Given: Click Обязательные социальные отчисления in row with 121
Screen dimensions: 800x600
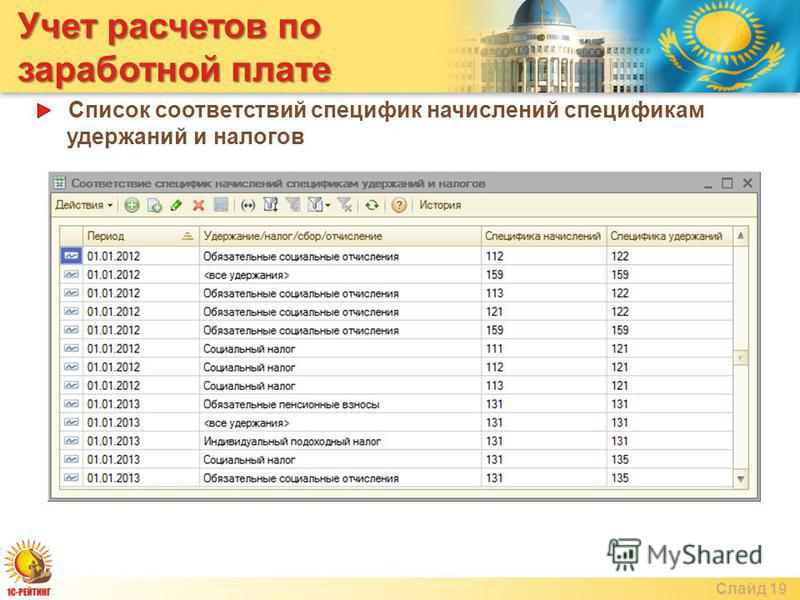Looking at the screenshot, I should (301, 312).
